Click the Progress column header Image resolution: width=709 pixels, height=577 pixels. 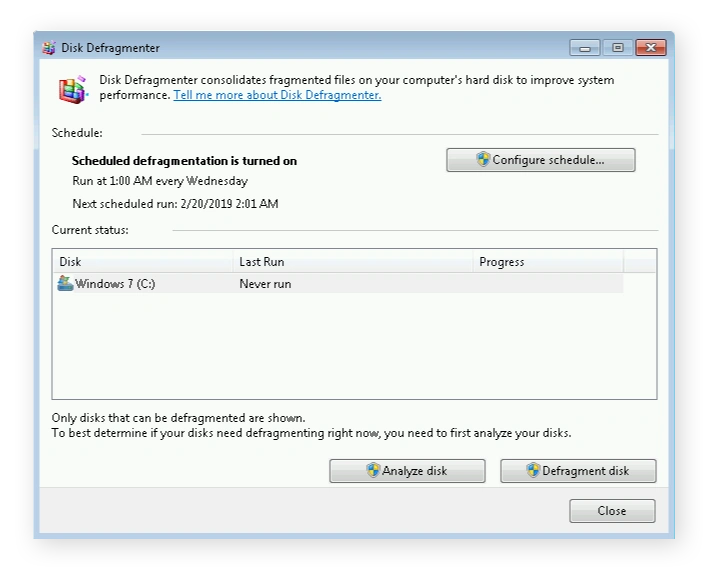click(x=548, y=262)
